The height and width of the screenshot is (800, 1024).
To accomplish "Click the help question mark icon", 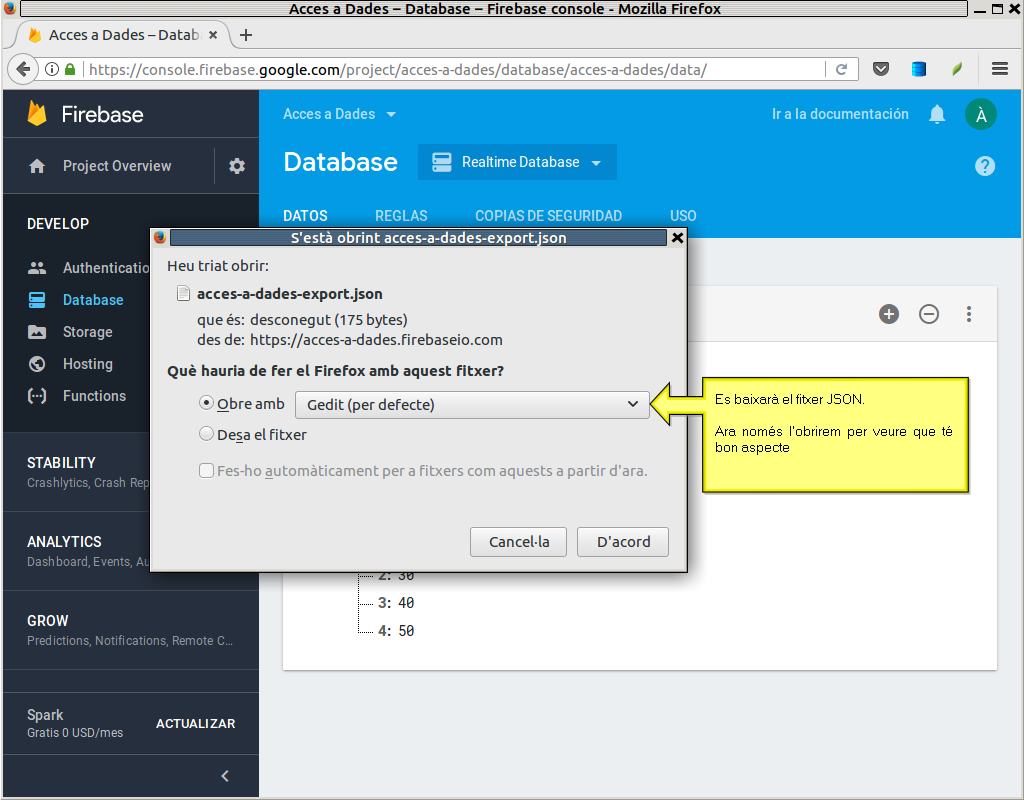I will tap(985, 166).
